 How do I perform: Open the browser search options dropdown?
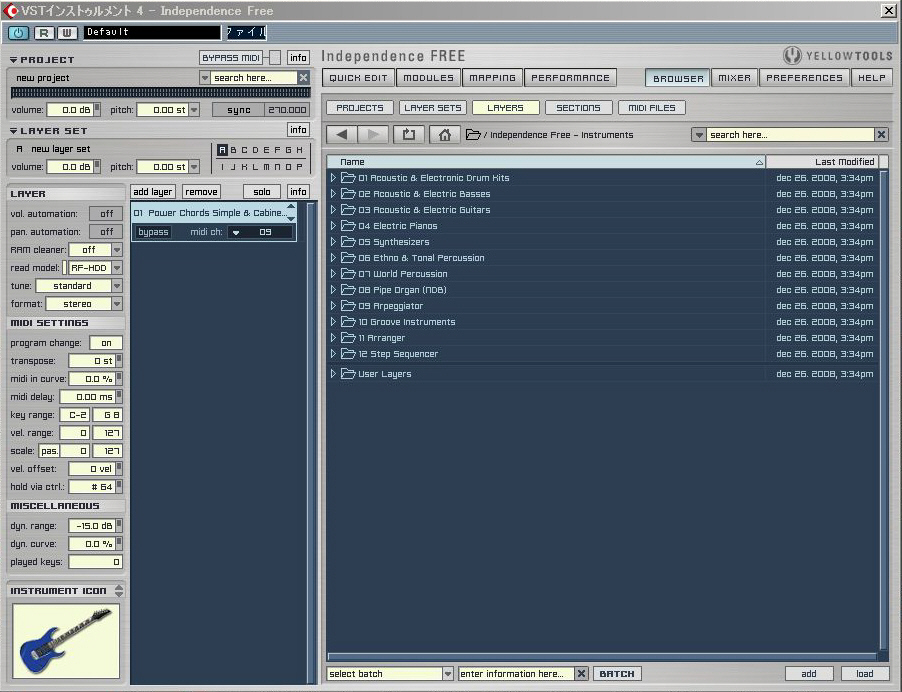tap(698, 135)
